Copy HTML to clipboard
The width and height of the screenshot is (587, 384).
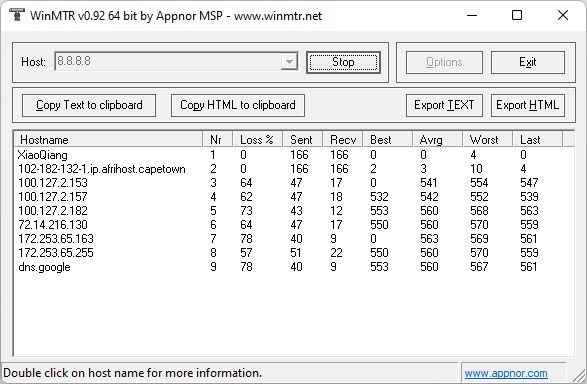(238, 105)
